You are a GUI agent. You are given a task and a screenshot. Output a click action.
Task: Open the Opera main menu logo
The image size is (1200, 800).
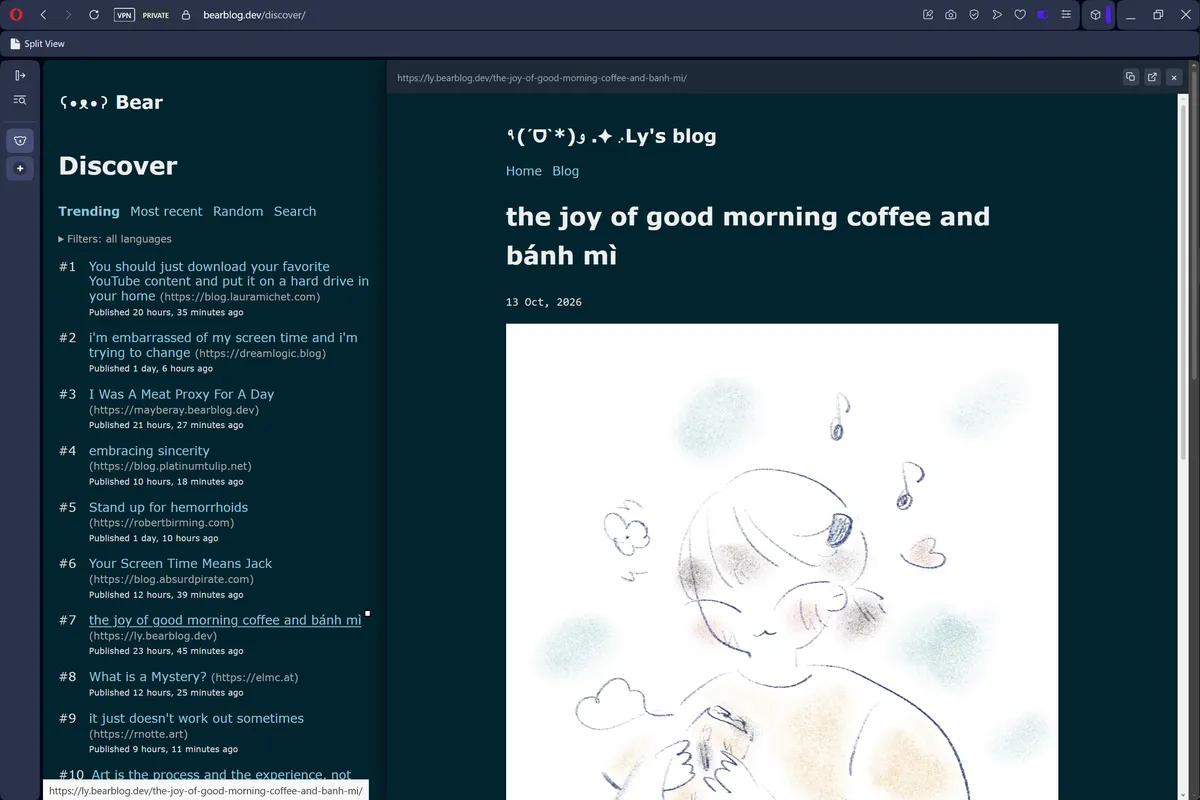pyautogui.click(x=16, y=15)
